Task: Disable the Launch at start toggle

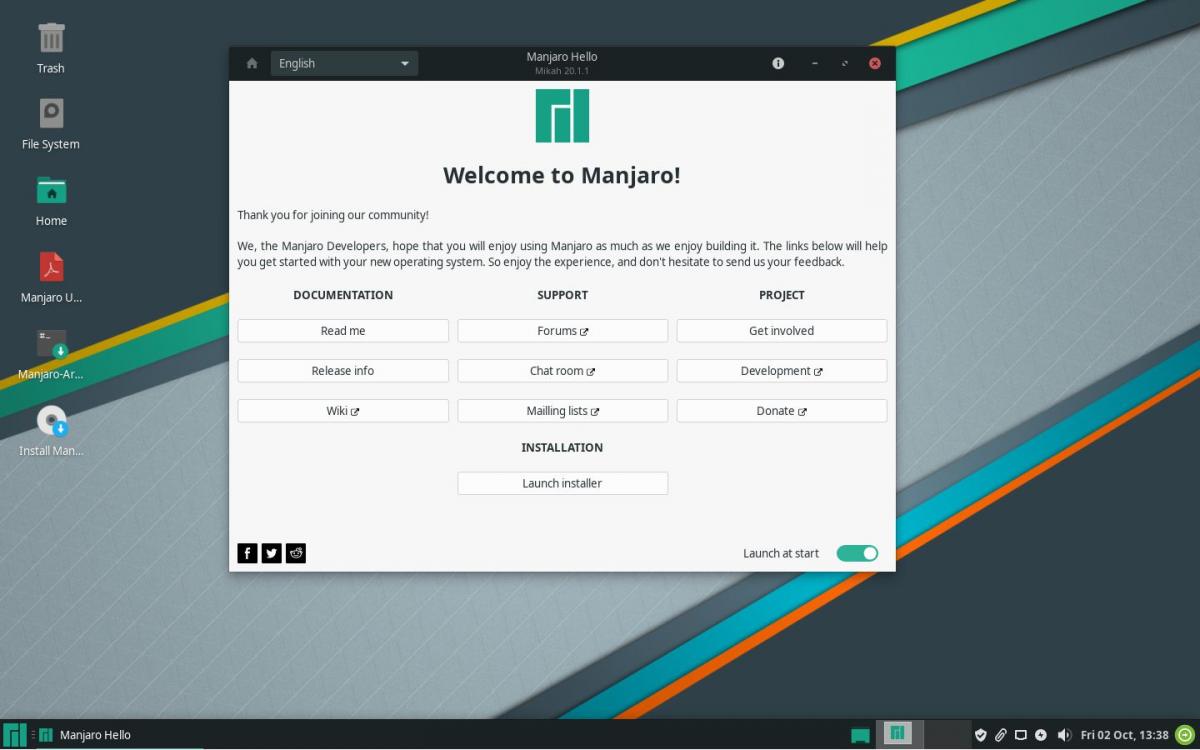Action: (857, 553)
